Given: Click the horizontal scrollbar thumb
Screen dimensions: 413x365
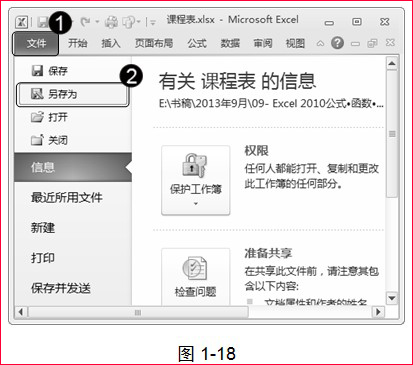Looking at the screenshot, I should click(x=138, y=312).
